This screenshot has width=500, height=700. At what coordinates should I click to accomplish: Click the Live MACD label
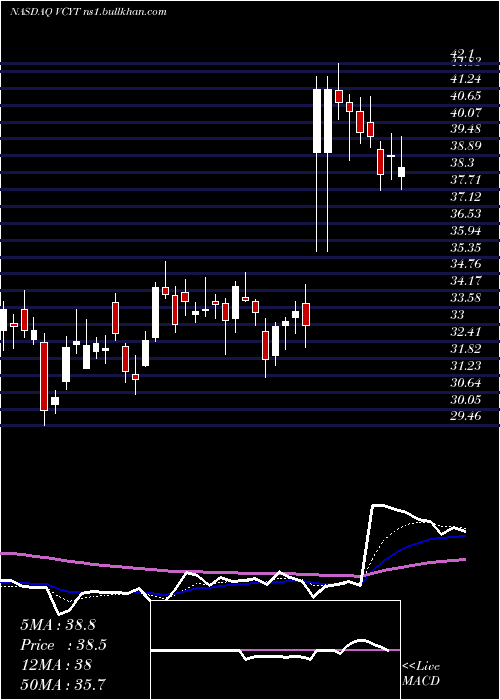[421, 674]
